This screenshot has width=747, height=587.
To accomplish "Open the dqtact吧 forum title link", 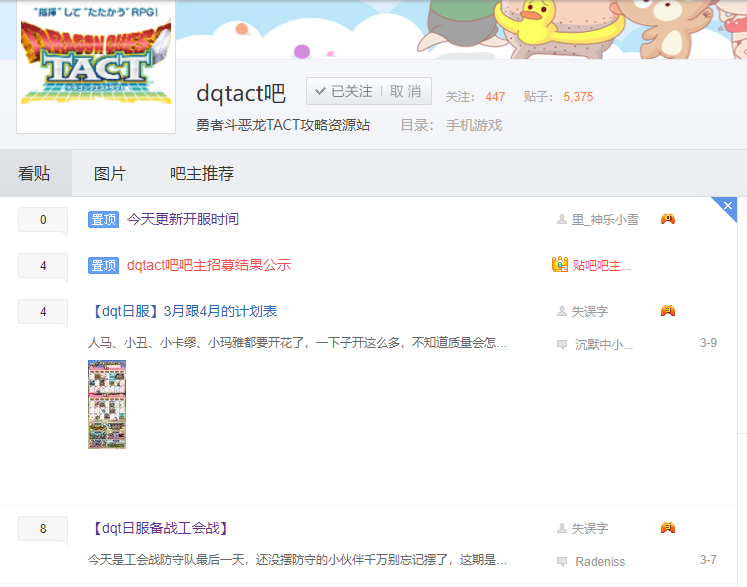I will [x=241, y=93].
